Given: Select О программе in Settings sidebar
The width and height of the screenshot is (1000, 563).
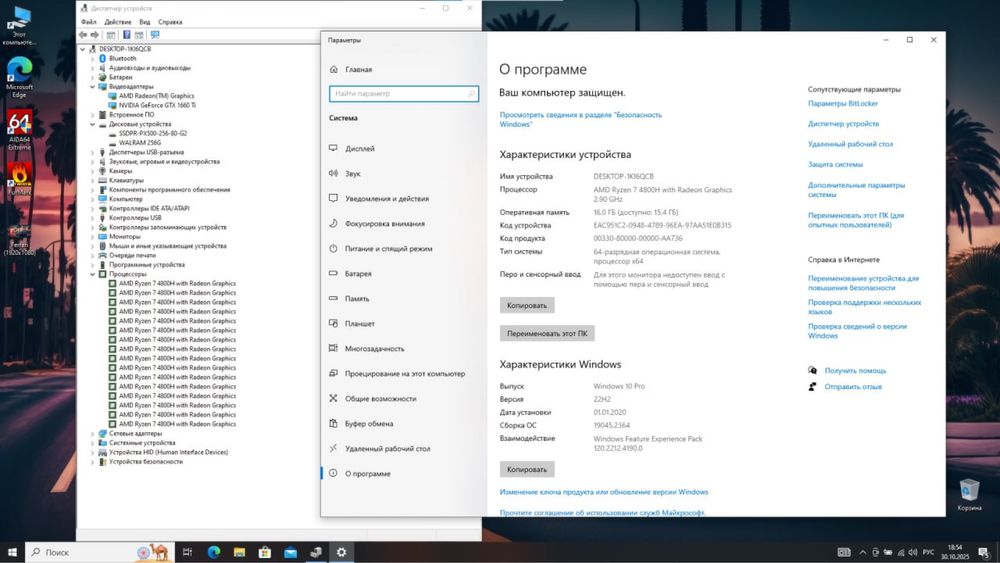Looking at the screenshot, I should click(367, 474).
